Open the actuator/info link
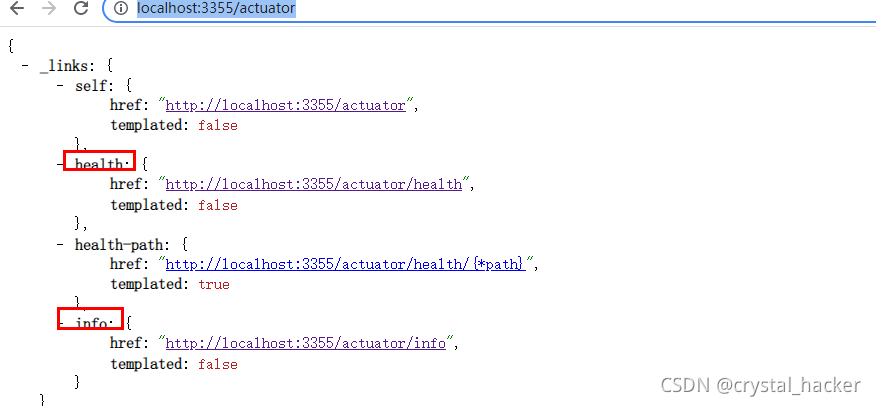The image size is (876, 406). tap(306, 343)
